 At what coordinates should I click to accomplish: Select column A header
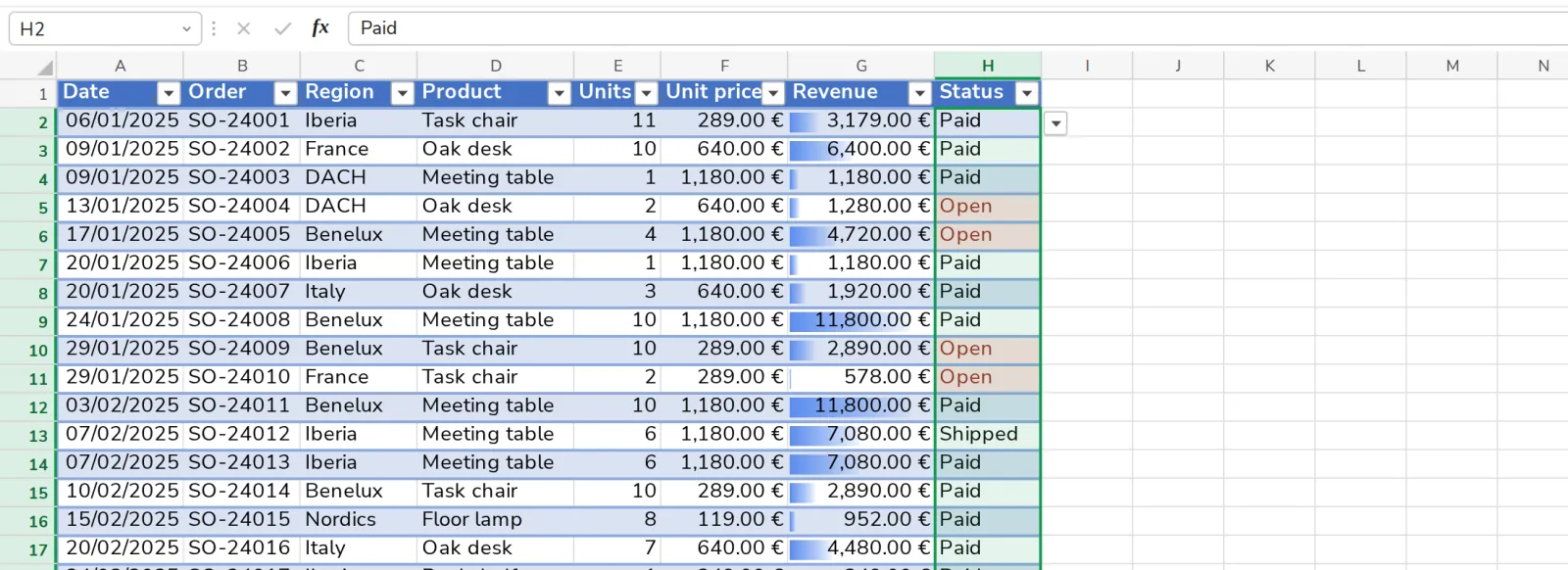120,66
